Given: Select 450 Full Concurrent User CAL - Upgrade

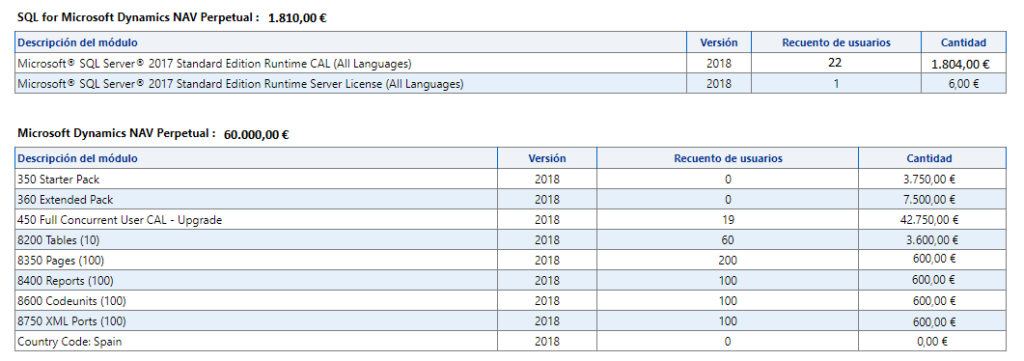Looking at the screenshot, I should click(x=120, y=220).
